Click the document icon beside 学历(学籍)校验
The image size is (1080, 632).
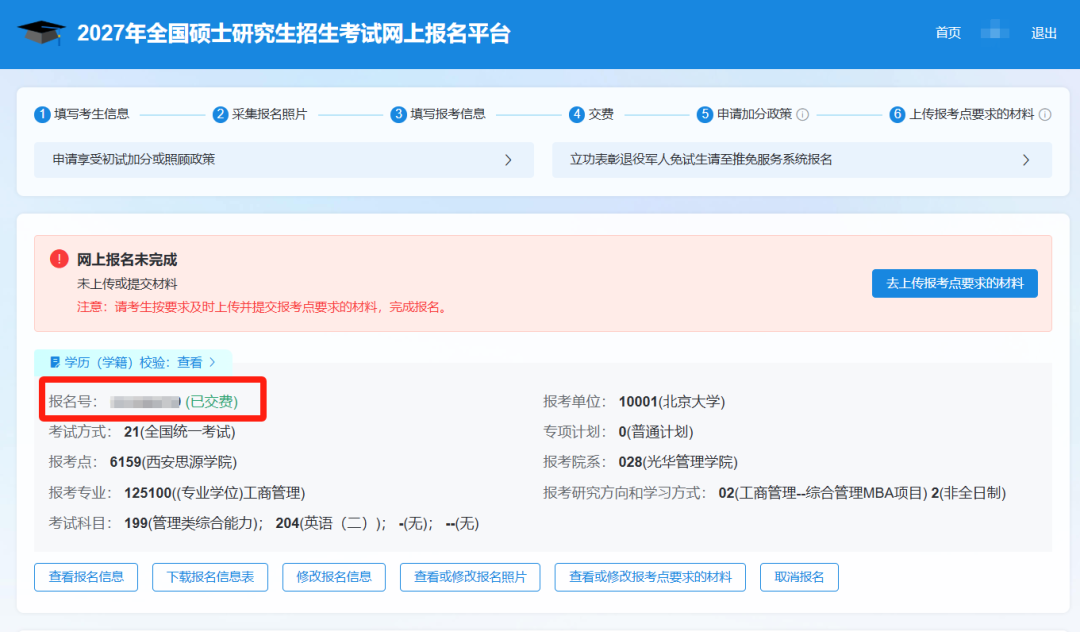[x=54, y=362]
